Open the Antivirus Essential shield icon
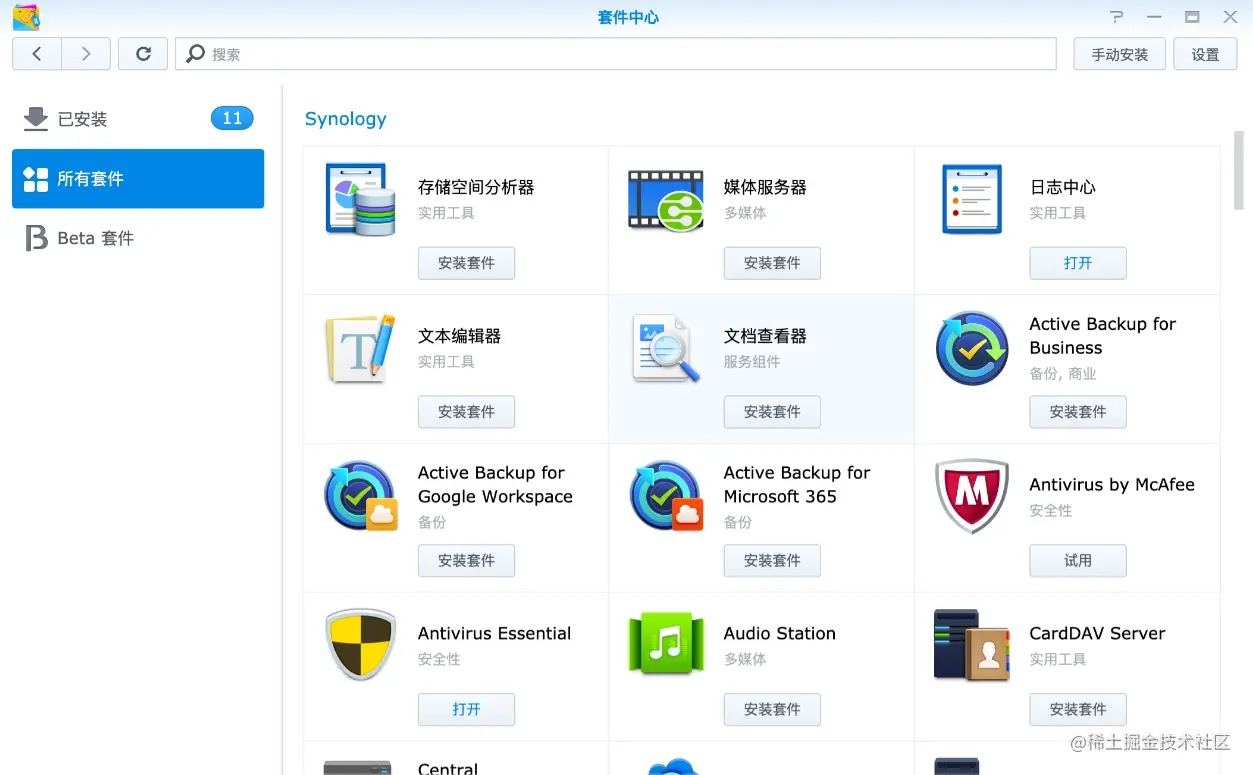 pos(361,645)
